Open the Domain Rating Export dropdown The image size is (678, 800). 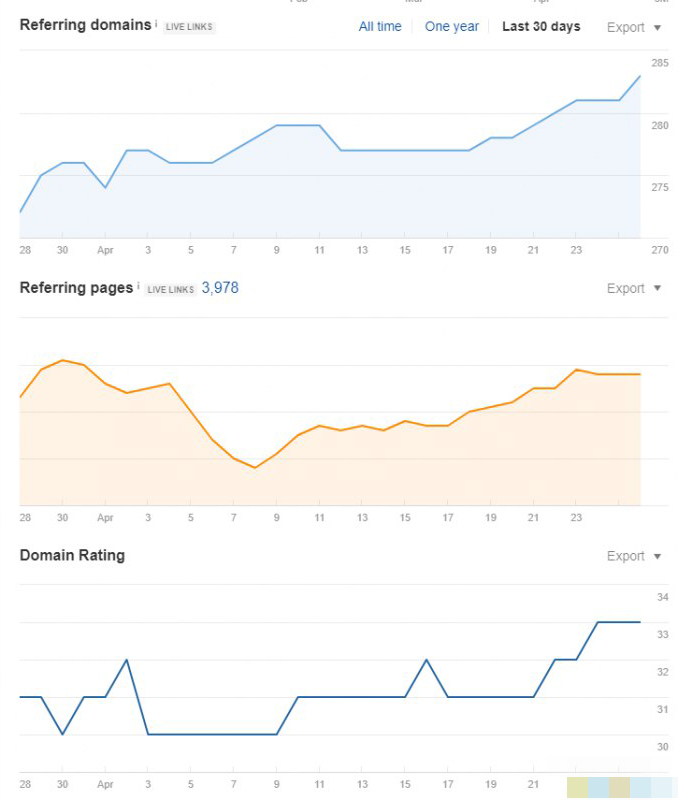coord(634,556)
